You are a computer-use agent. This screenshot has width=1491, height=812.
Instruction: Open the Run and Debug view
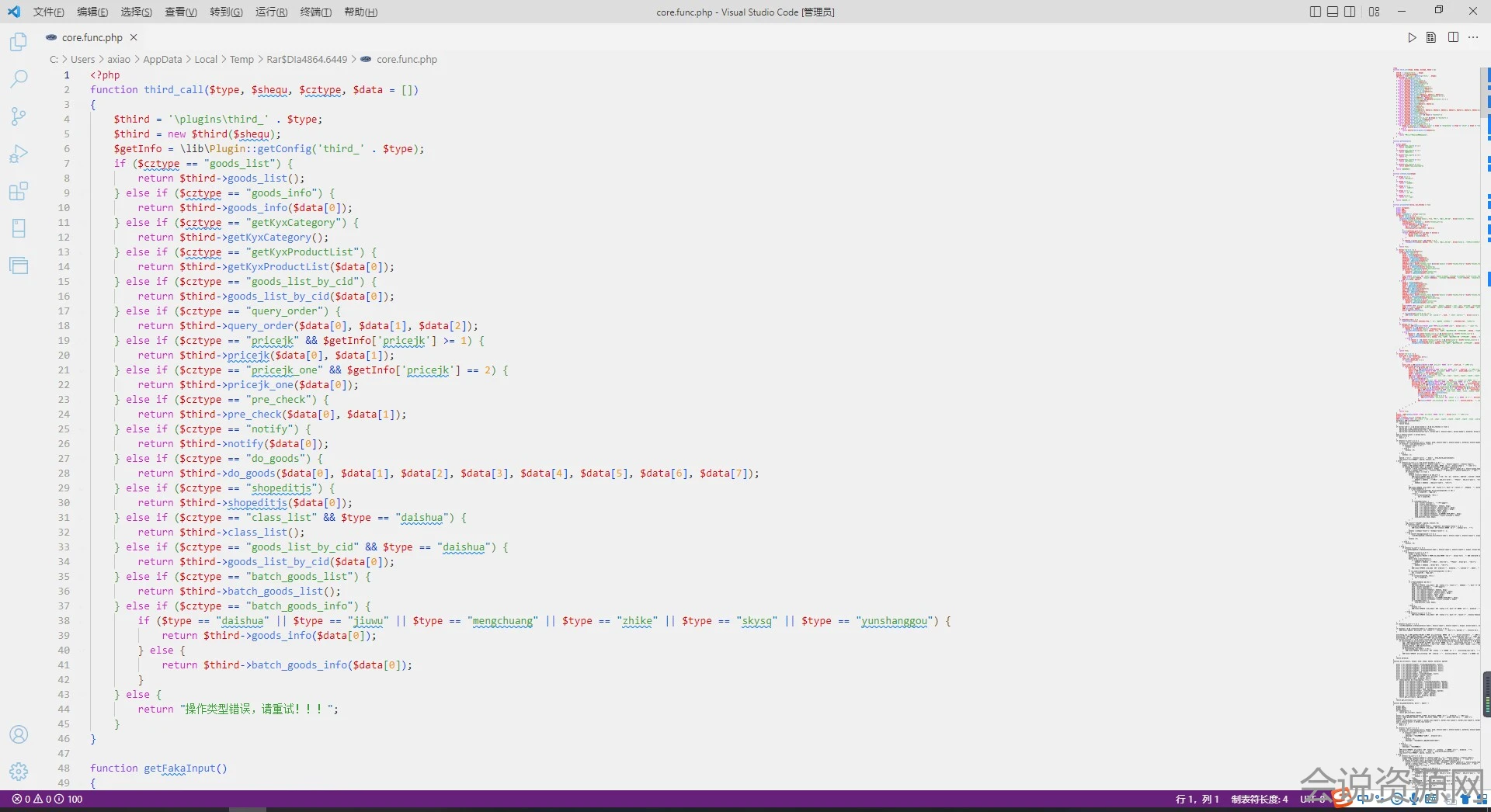point(19,154)
